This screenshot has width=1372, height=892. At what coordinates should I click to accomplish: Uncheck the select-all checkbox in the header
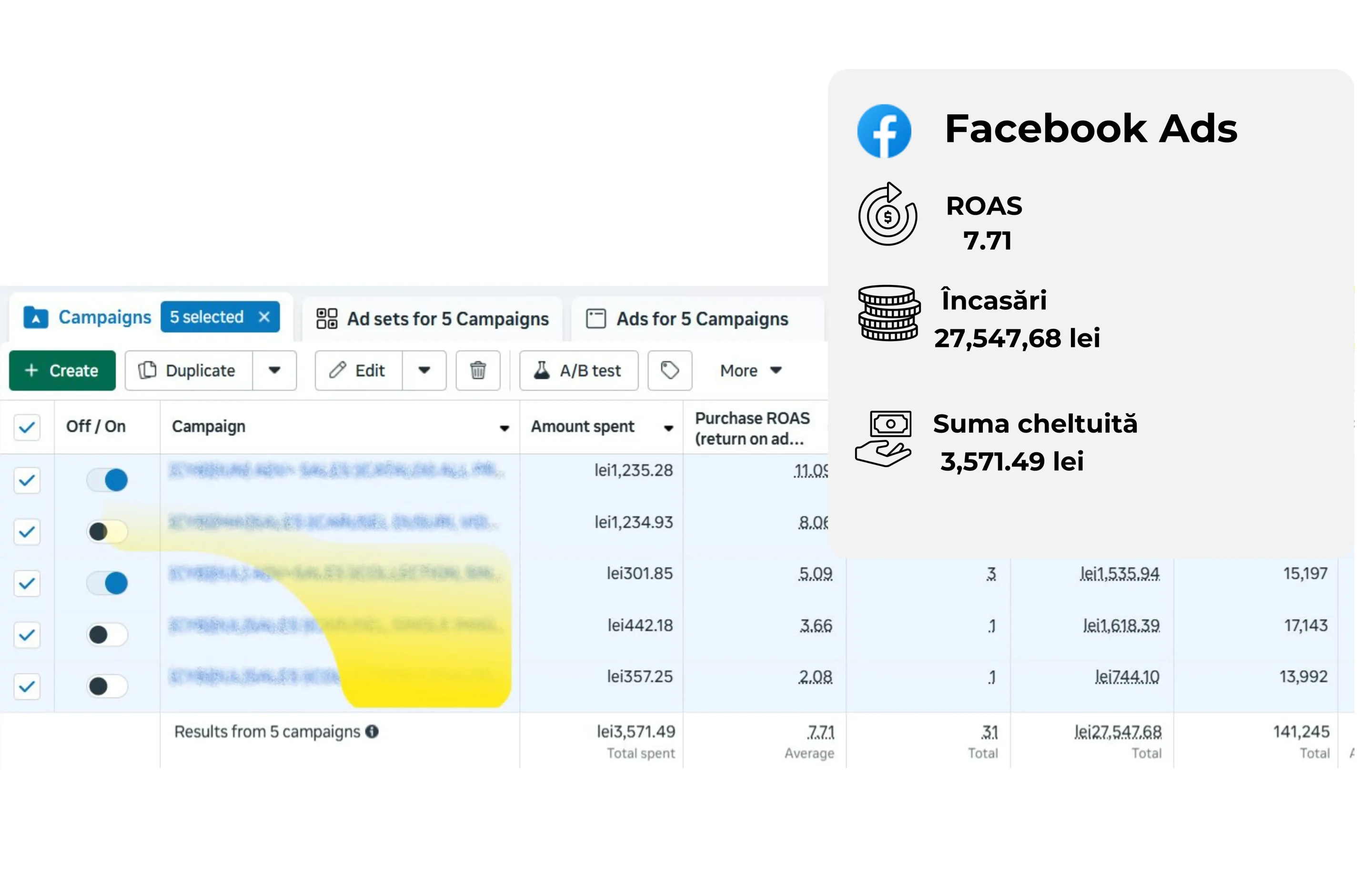click(27, 427)
